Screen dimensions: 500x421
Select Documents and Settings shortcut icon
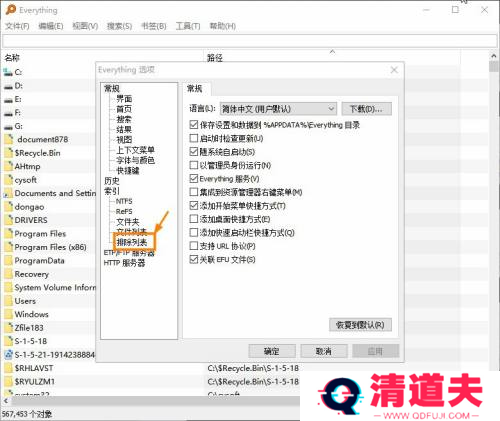(x=9, y=193)
